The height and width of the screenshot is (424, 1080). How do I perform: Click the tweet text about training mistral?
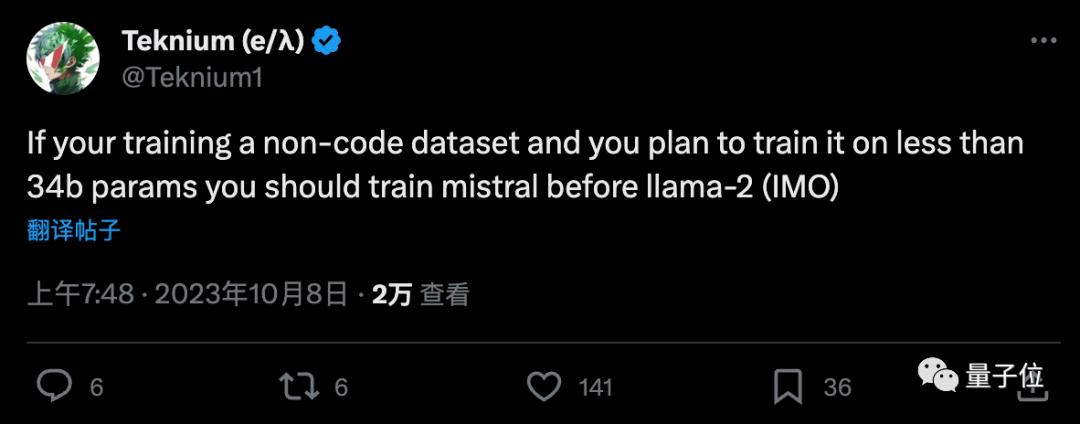point(524,166)
